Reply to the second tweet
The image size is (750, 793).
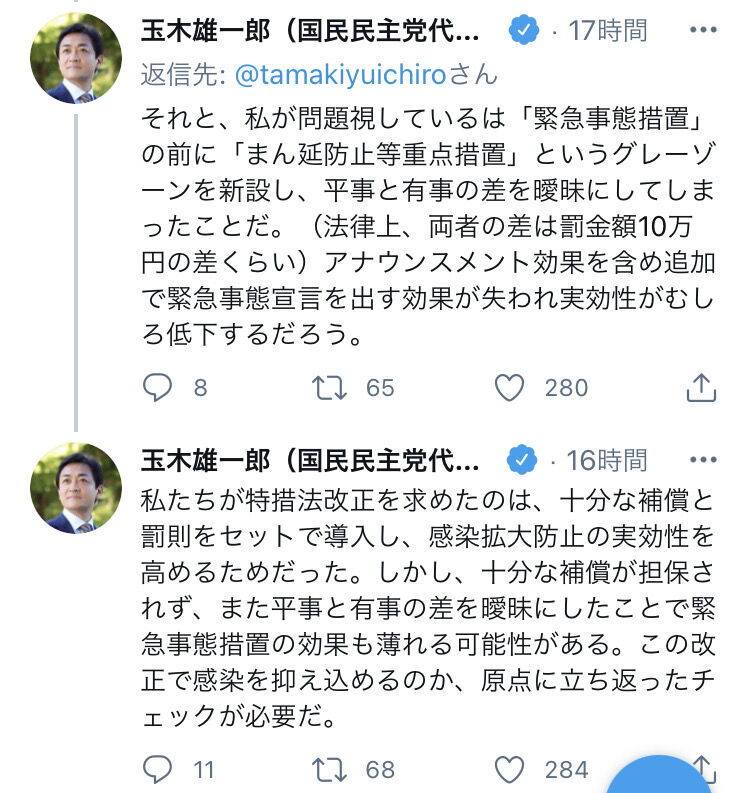(x=157, y=769)
